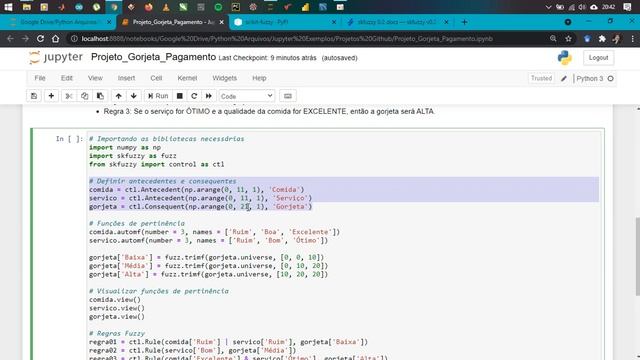The image size is (640, 360).
Task: Close the Projeto_Gorjeta_Pagamento tab
Action: [x=222, y=22]
